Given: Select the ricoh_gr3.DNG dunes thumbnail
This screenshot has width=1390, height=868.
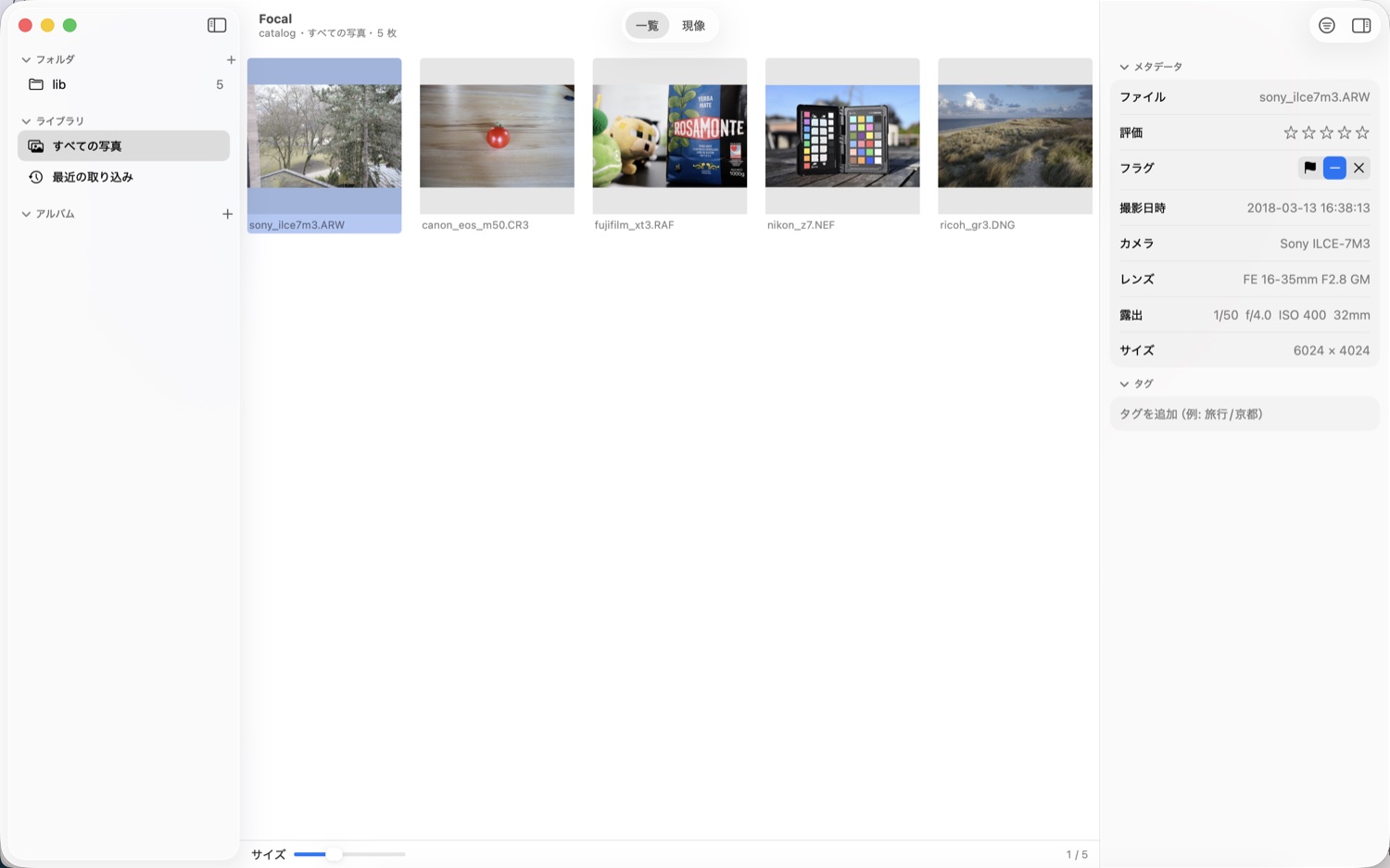Looking at the screenshot, I should coord(1015,136).
